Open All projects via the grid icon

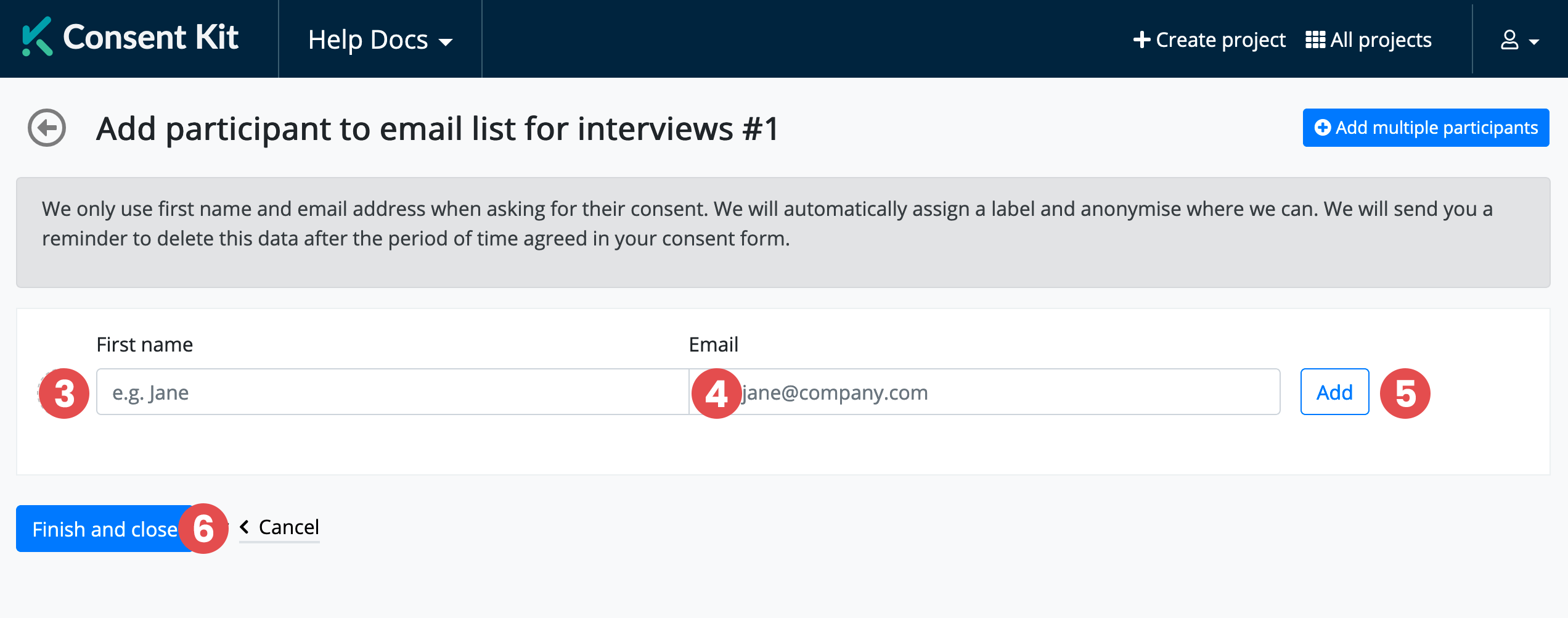[1315, 40]
